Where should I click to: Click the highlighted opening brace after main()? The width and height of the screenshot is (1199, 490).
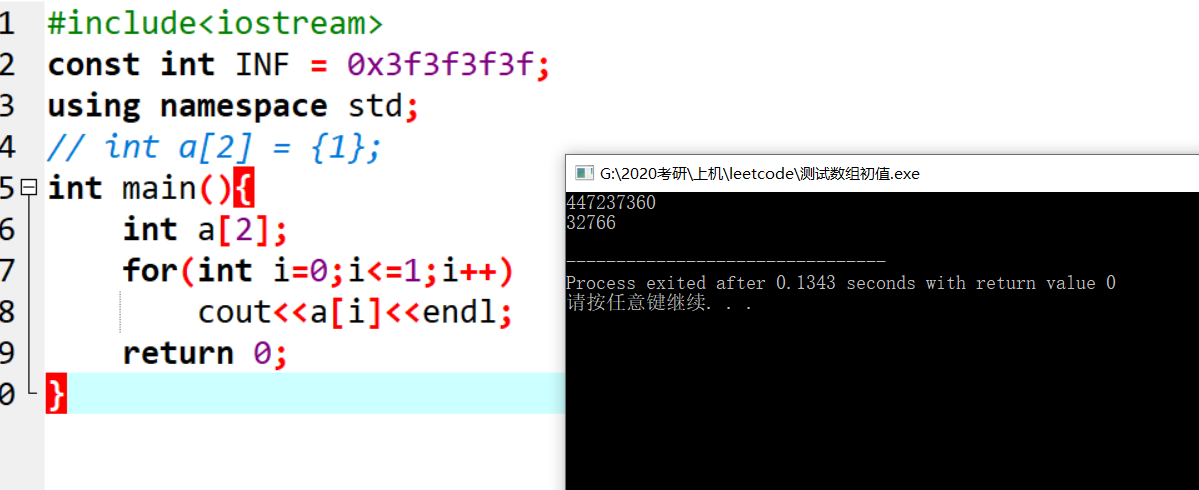242,188
